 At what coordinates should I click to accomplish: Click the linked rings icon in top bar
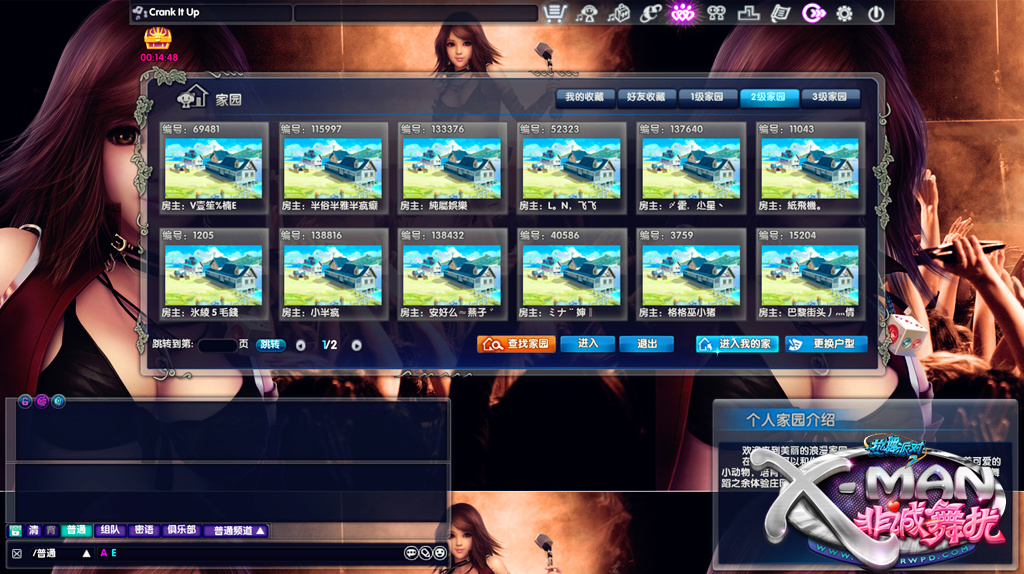point(650,13)
